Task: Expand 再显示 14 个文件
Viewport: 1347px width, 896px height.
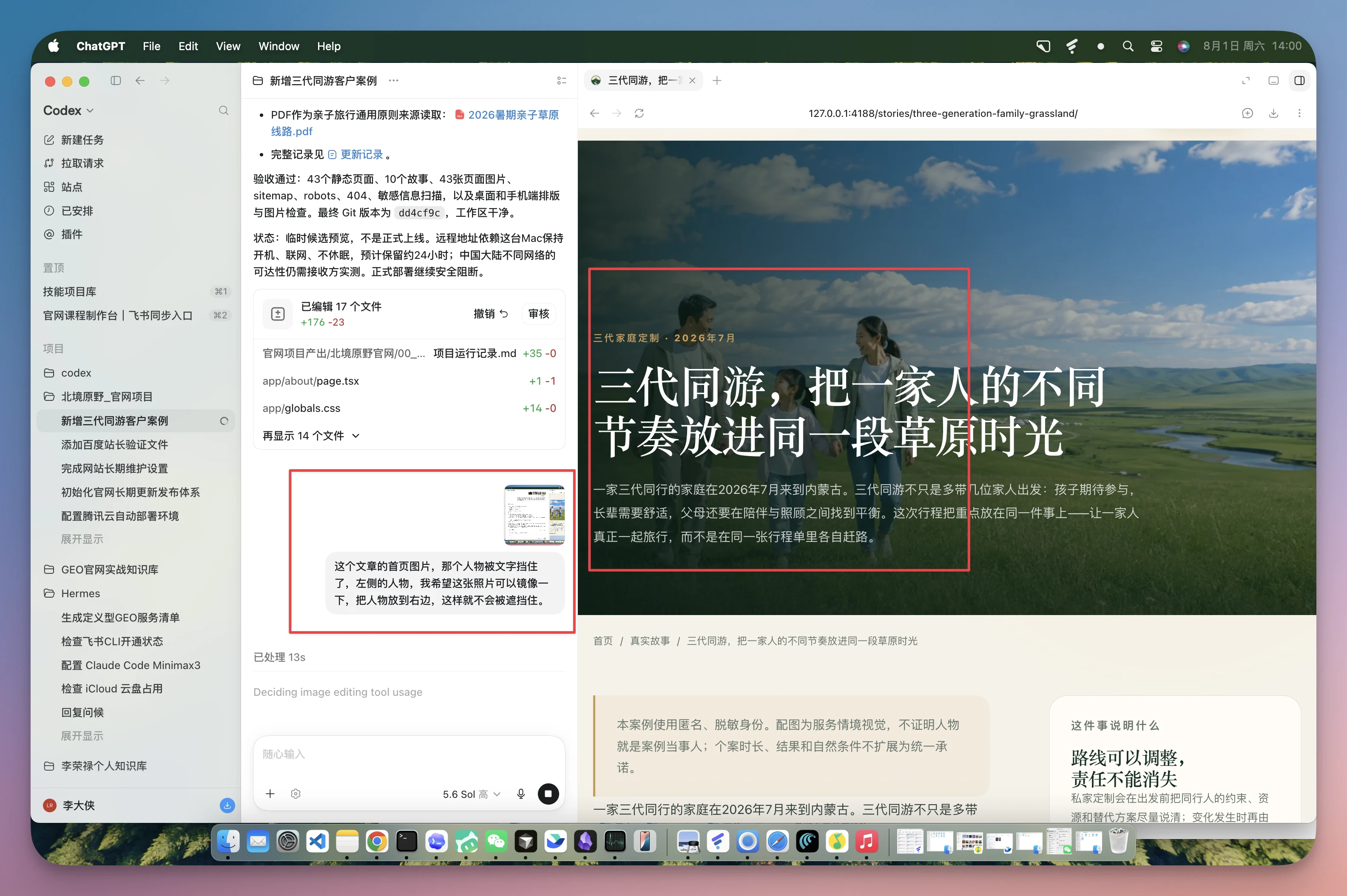Action: (312, 435)
